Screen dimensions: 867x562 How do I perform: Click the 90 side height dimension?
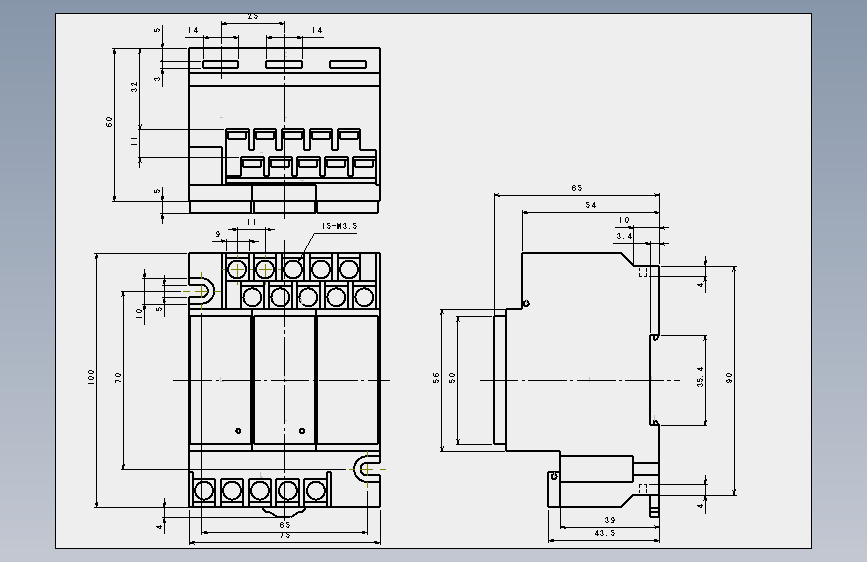729,378
